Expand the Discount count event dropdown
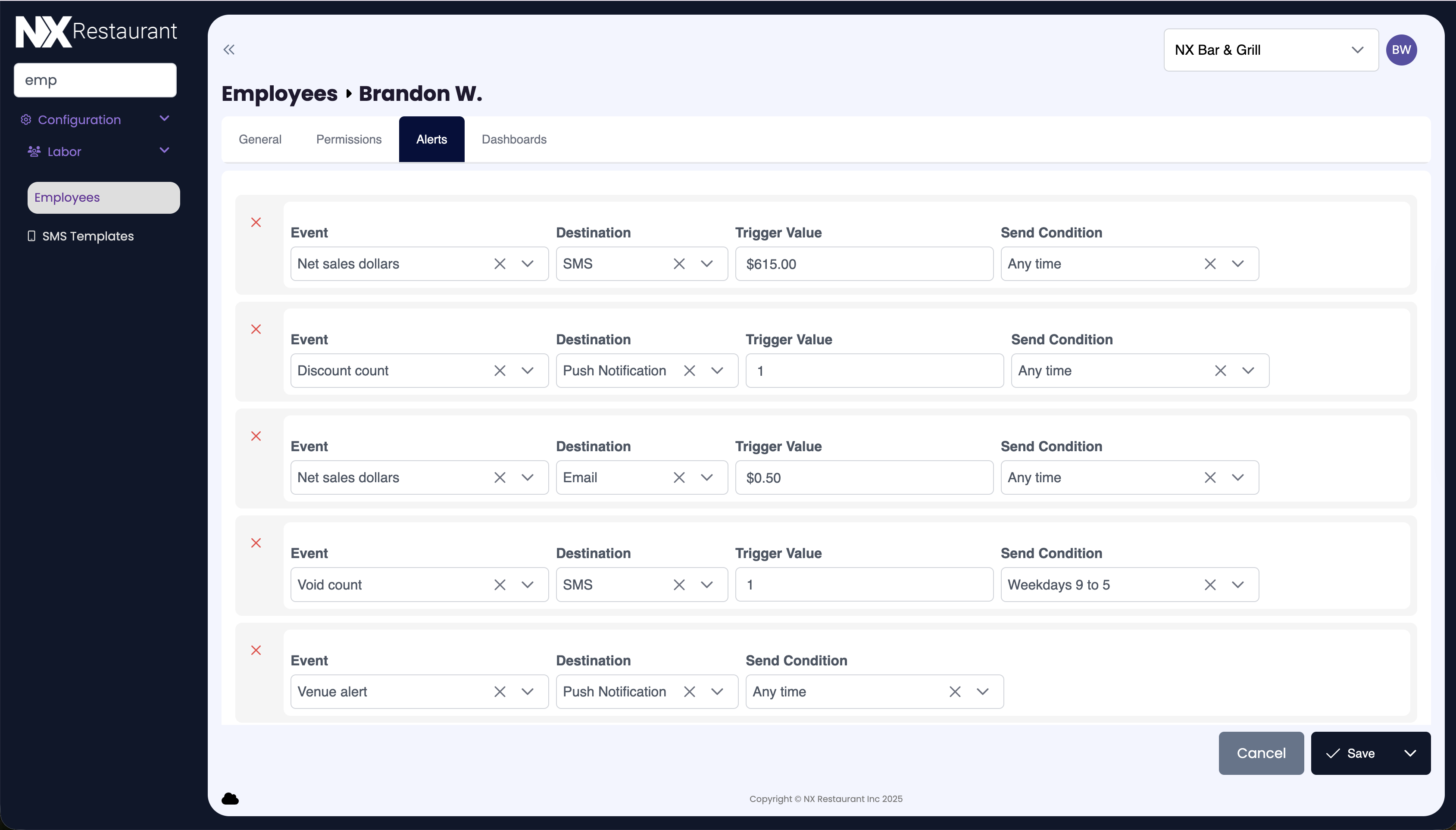Screen dimensions: 1456x830 coord(527,371)
